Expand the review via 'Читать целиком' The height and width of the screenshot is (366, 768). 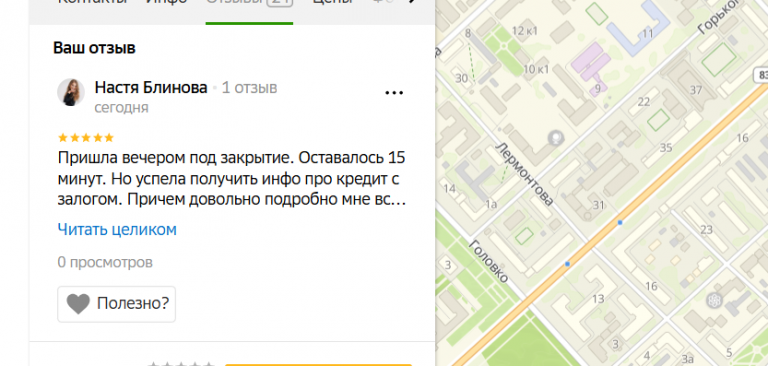[x=117, y=229]
